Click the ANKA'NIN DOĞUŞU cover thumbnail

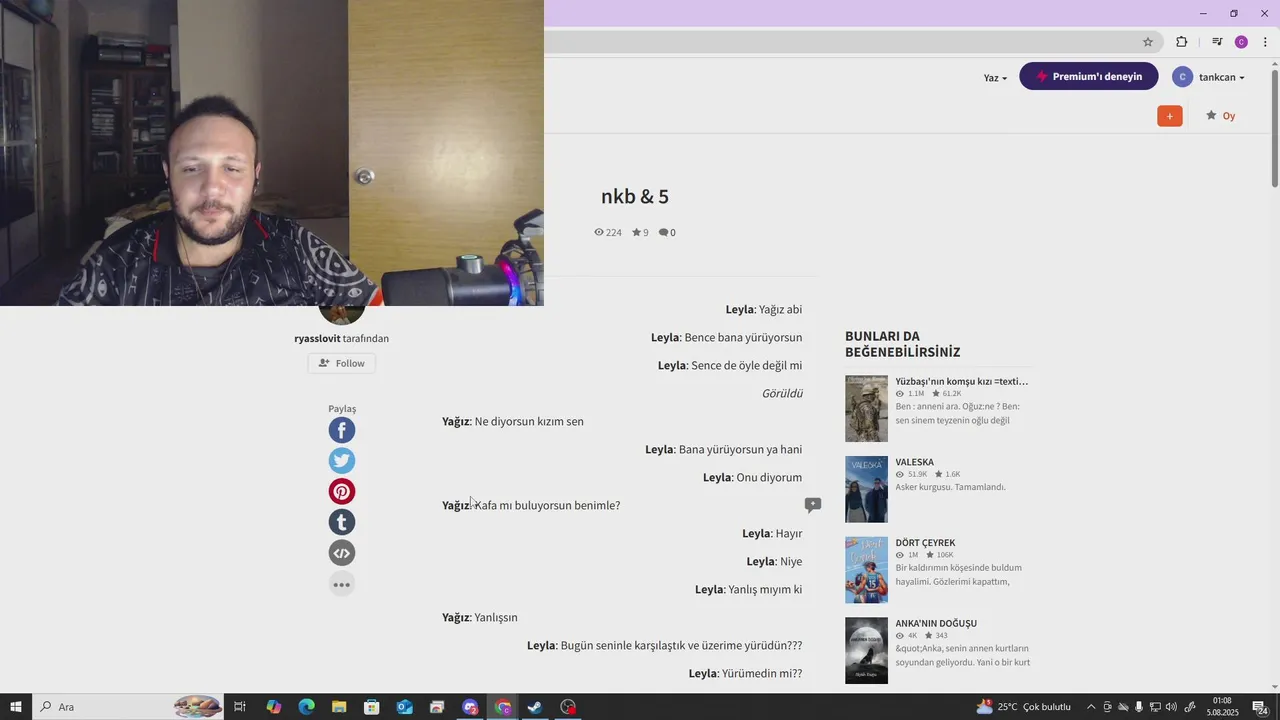pos(866,651)
